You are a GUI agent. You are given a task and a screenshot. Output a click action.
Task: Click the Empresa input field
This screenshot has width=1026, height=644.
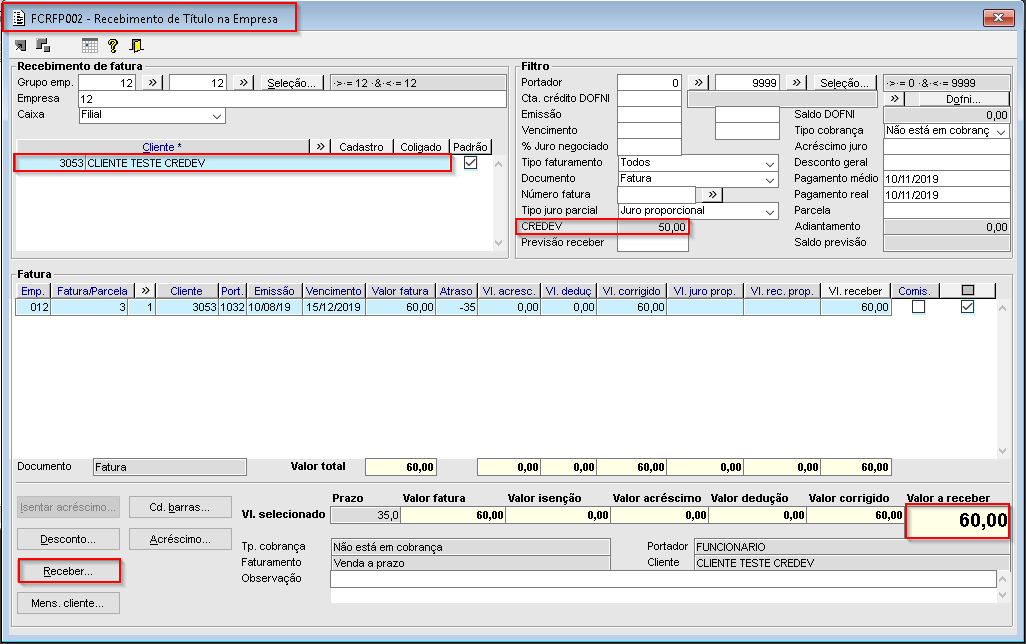[x=292, y=99]
